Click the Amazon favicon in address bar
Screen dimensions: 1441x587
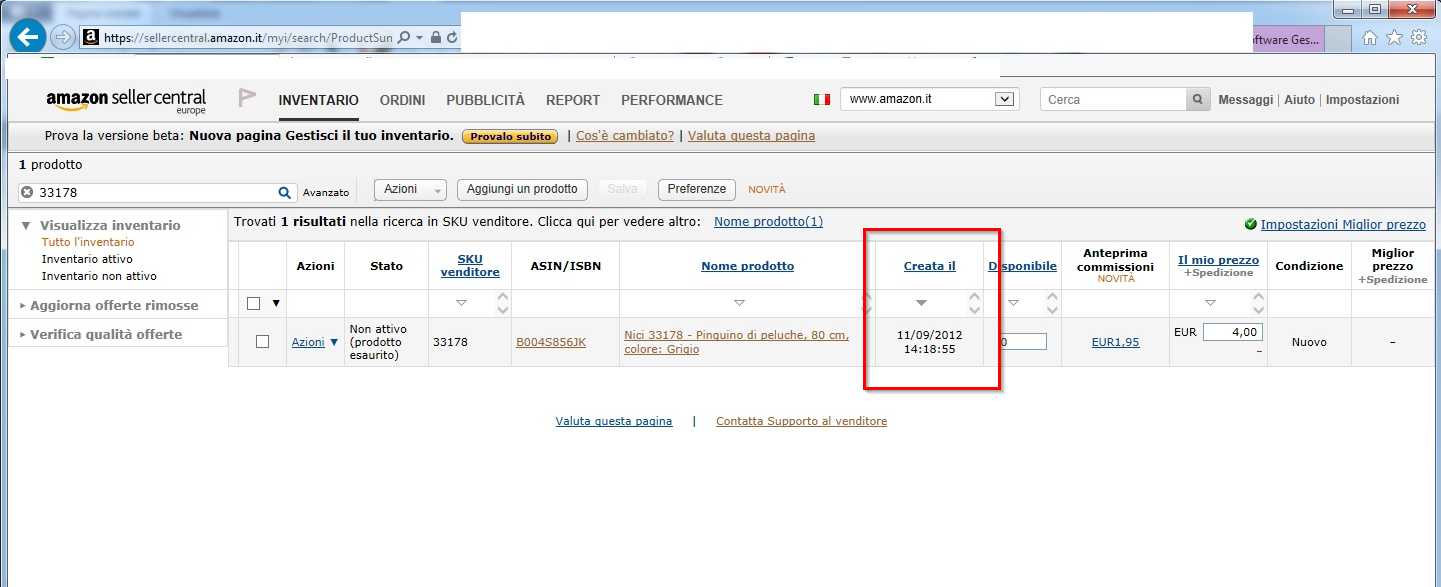point(91,38)
